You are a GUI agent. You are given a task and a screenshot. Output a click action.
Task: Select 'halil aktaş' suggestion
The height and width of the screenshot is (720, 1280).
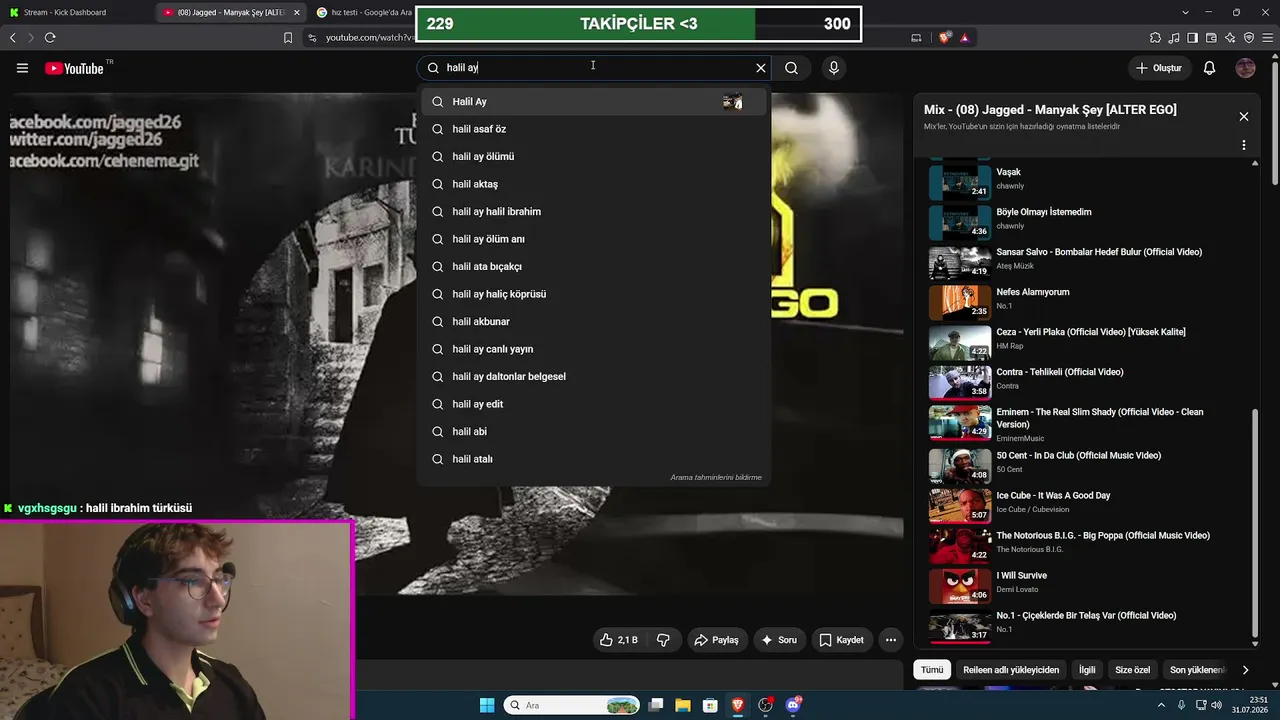pos(594,184)
